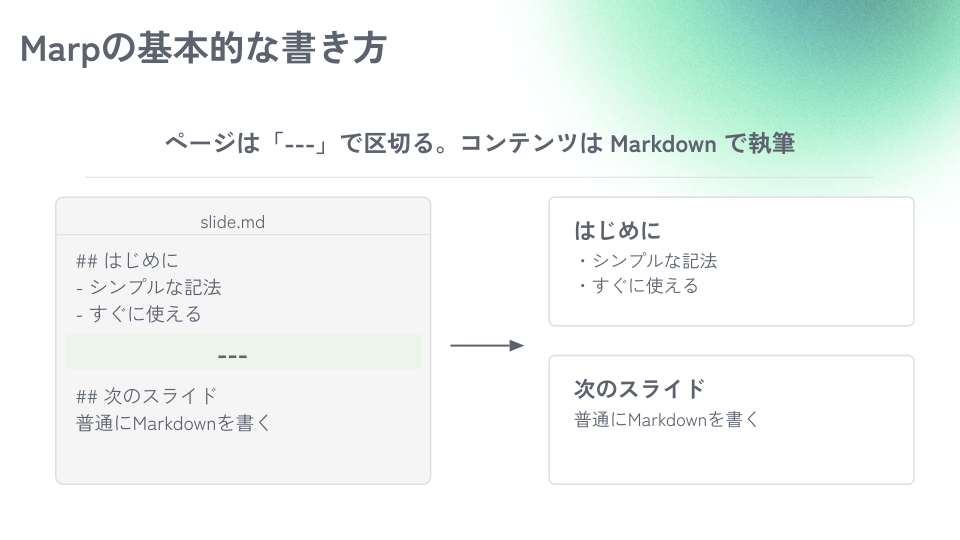Click the "## はじめに" line in code
This screenshot has width=960, height=540.
(x=127, y=262)
